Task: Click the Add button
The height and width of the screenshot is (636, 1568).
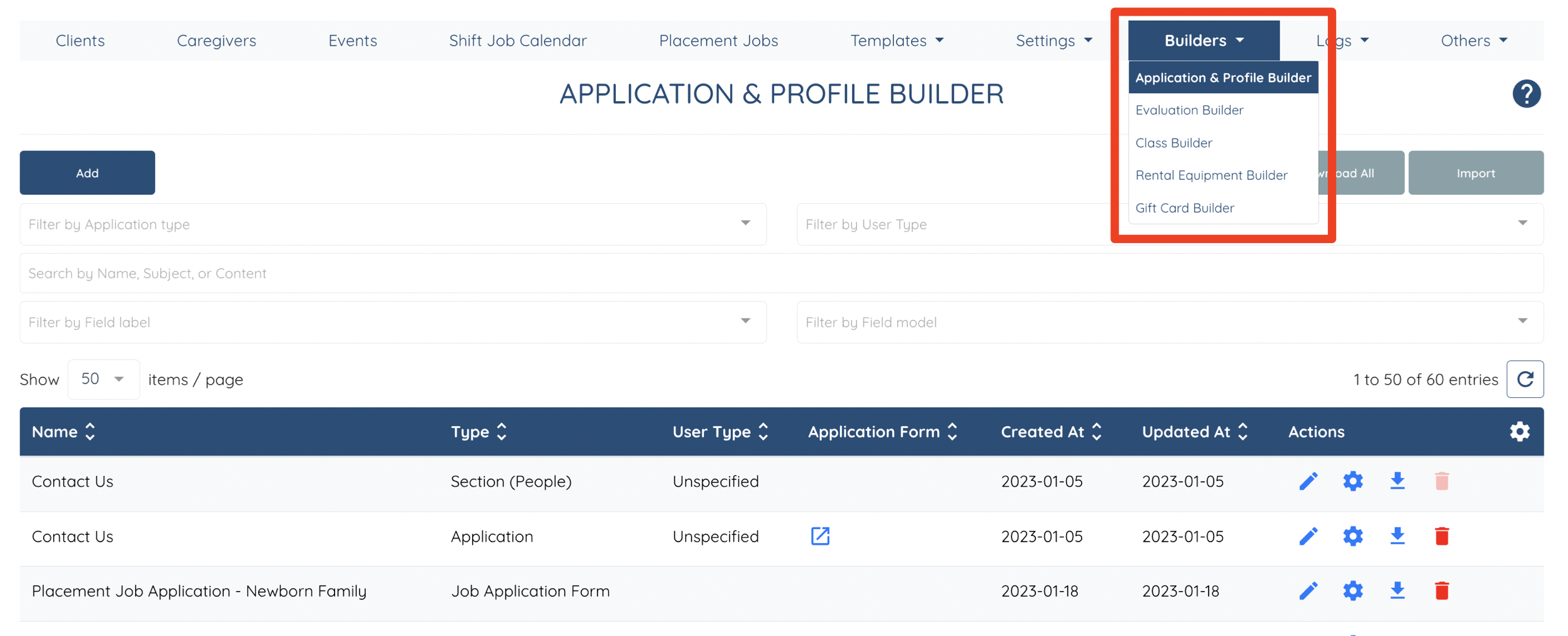Action: [88, 173]
